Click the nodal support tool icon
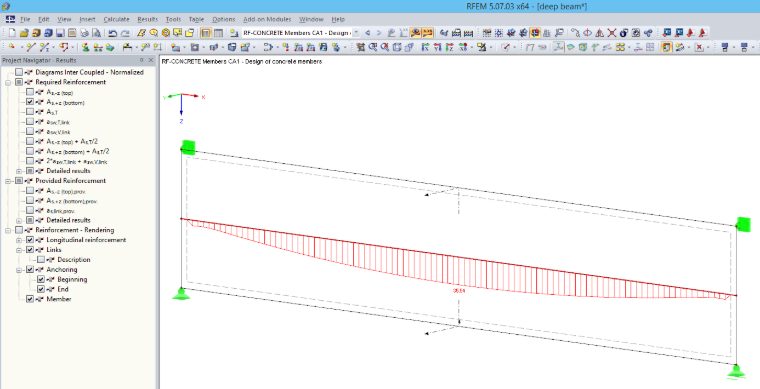 click(85, 47)
